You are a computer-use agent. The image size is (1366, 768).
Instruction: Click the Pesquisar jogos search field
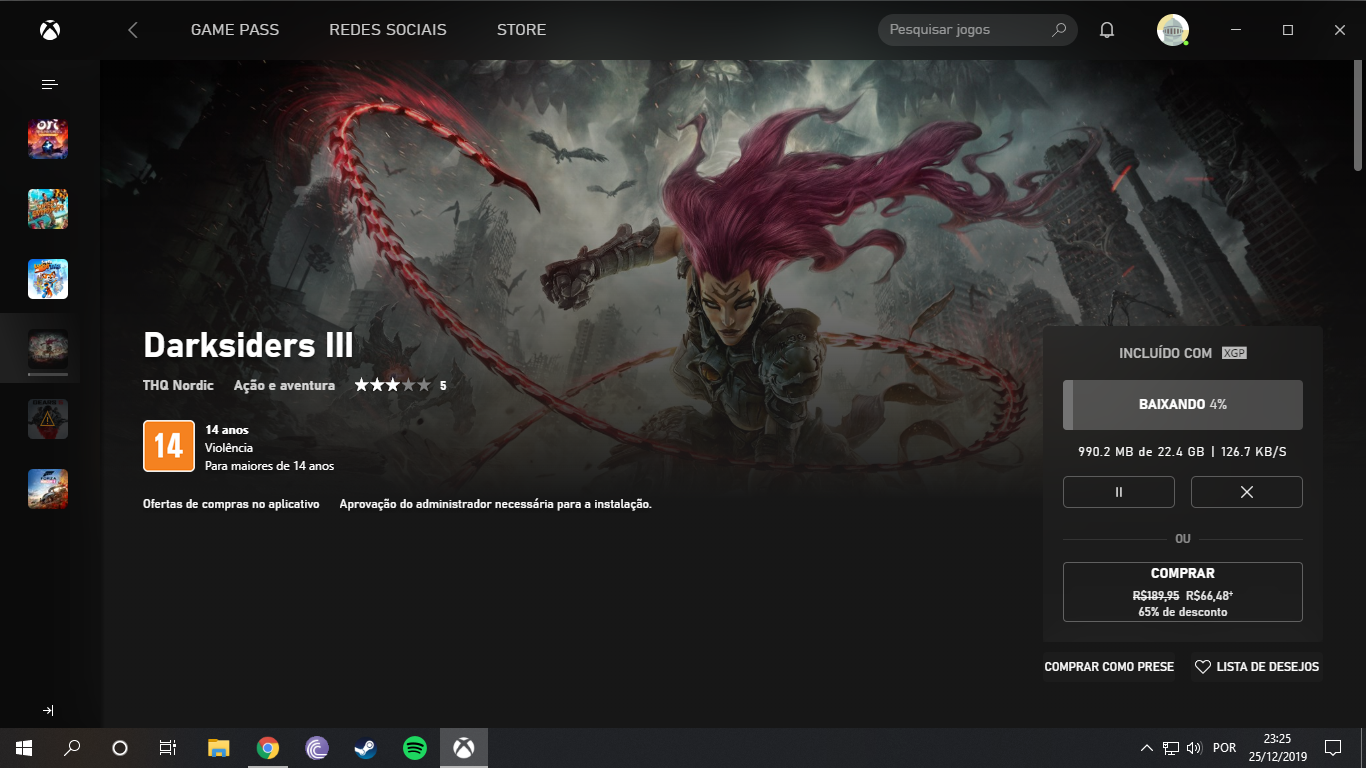[x=977, y=30]
